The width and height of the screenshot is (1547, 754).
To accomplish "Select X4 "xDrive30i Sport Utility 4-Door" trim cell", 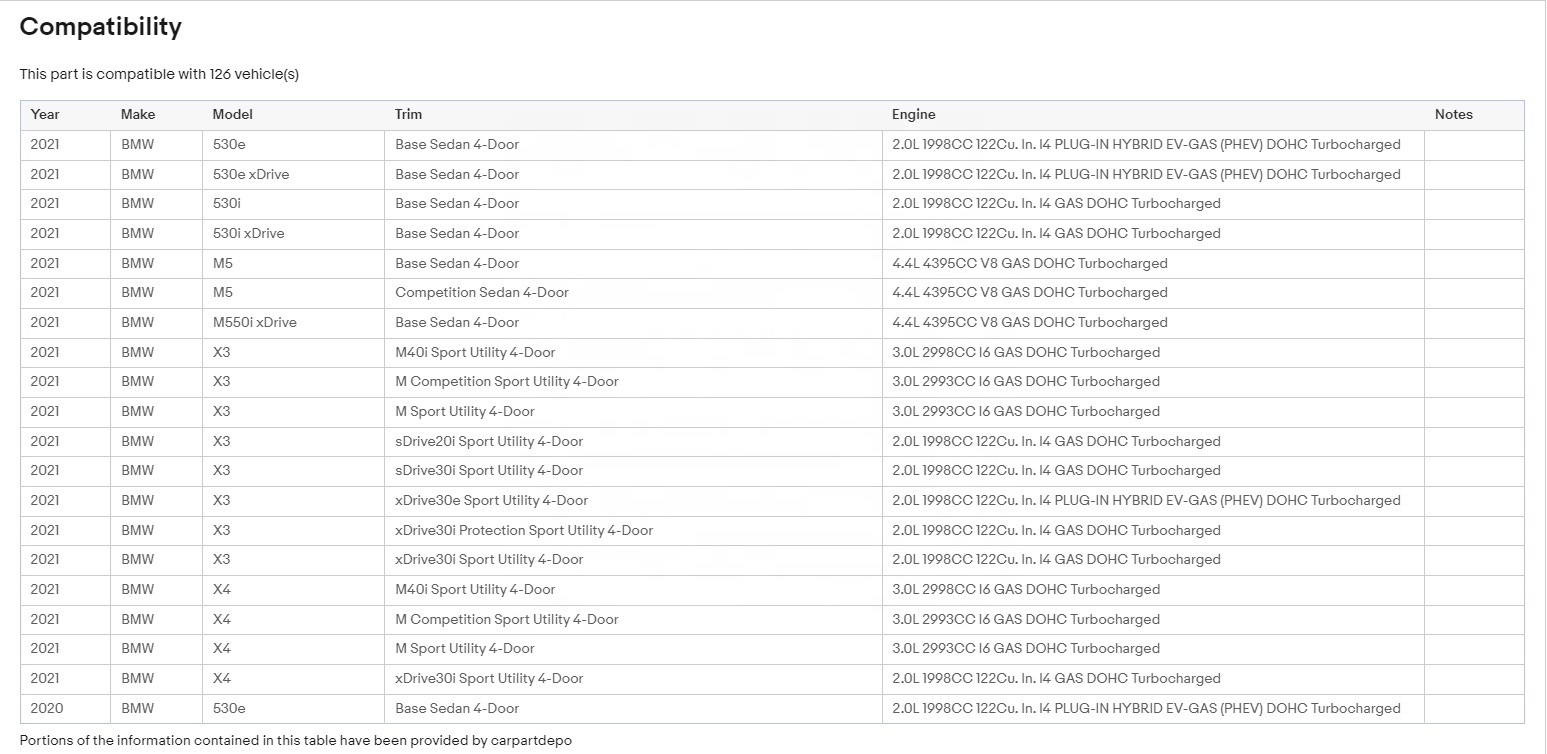I will coord(489,678).
